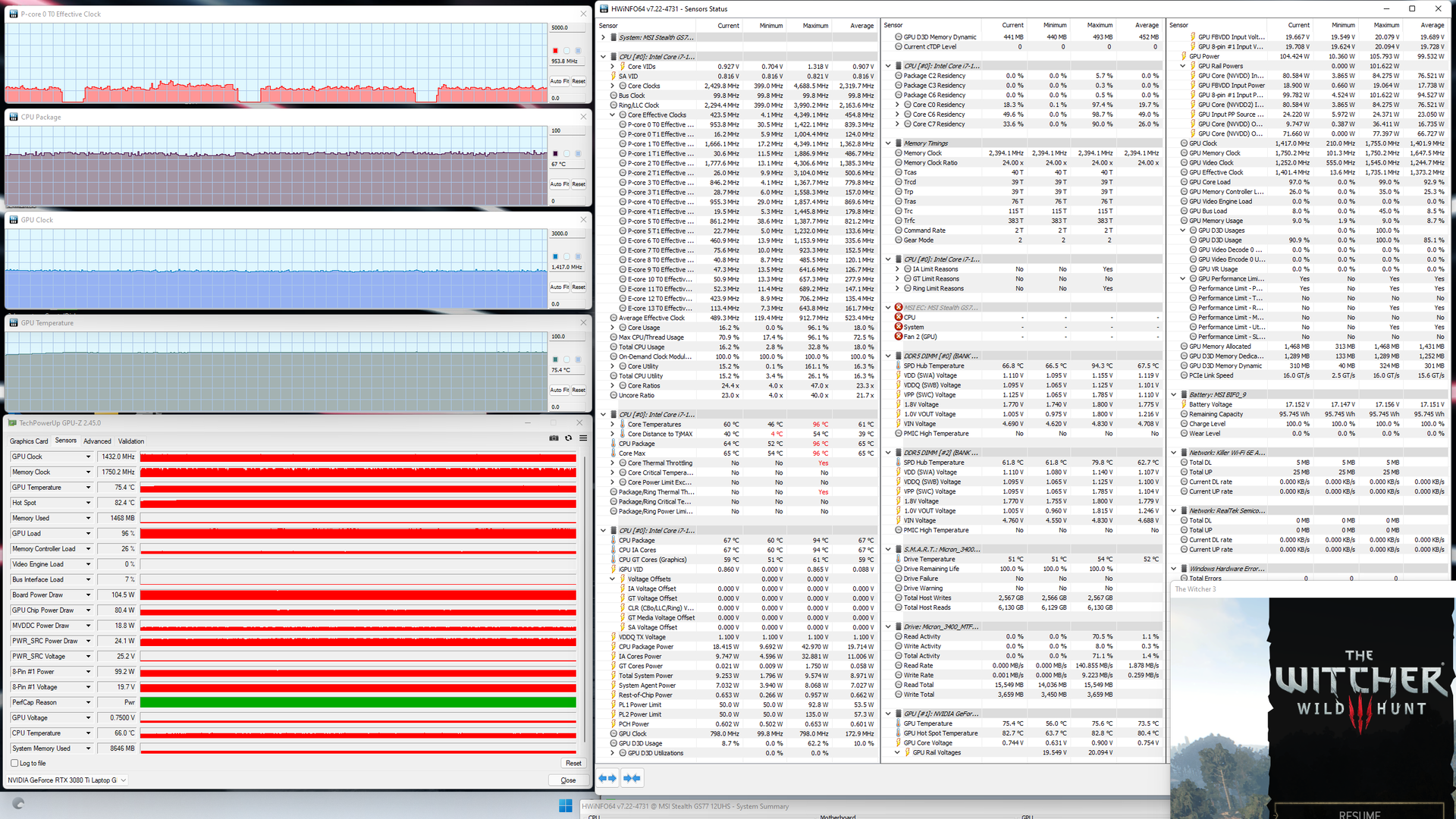Viewport: 1456px width, 819px height.
Task: Expand the System: MSI Stealth GS7 group
Action: [x=604, y=37]
